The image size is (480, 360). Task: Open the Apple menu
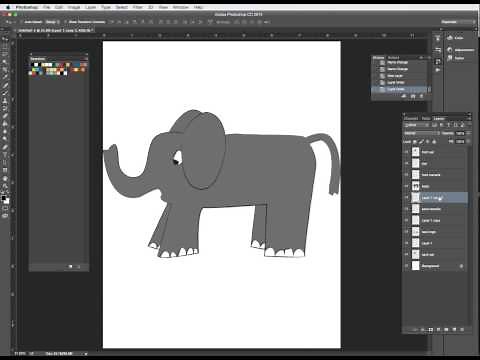click(8, 7)
